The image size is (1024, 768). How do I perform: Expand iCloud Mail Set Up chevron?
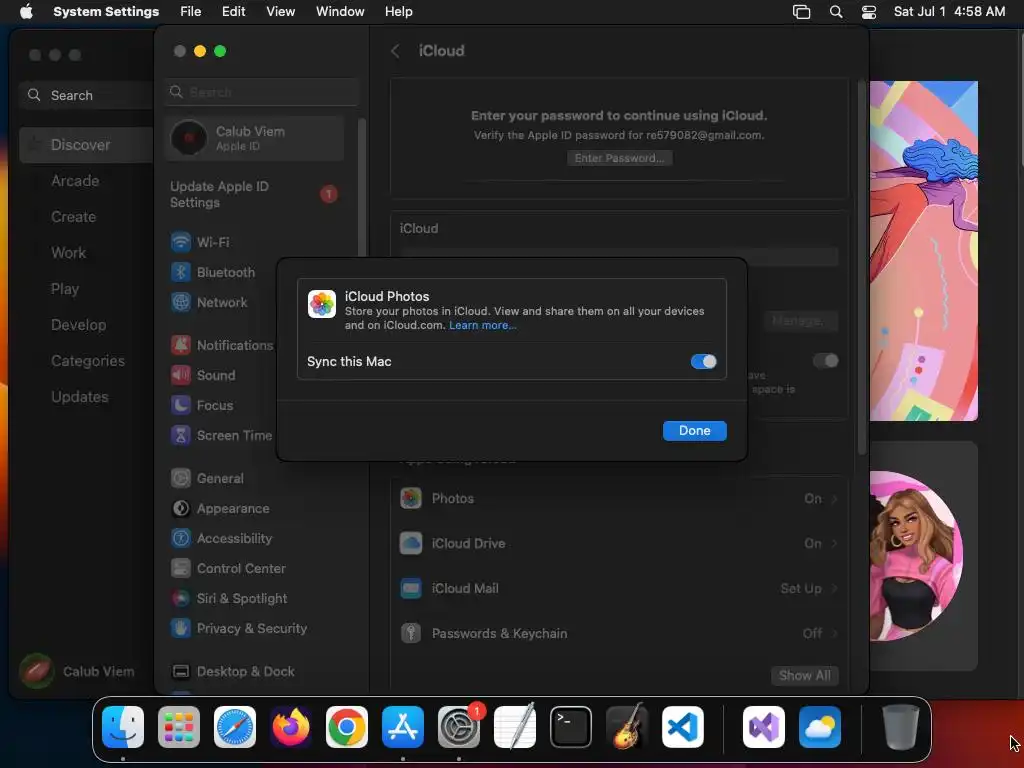[x=834, y=589]
